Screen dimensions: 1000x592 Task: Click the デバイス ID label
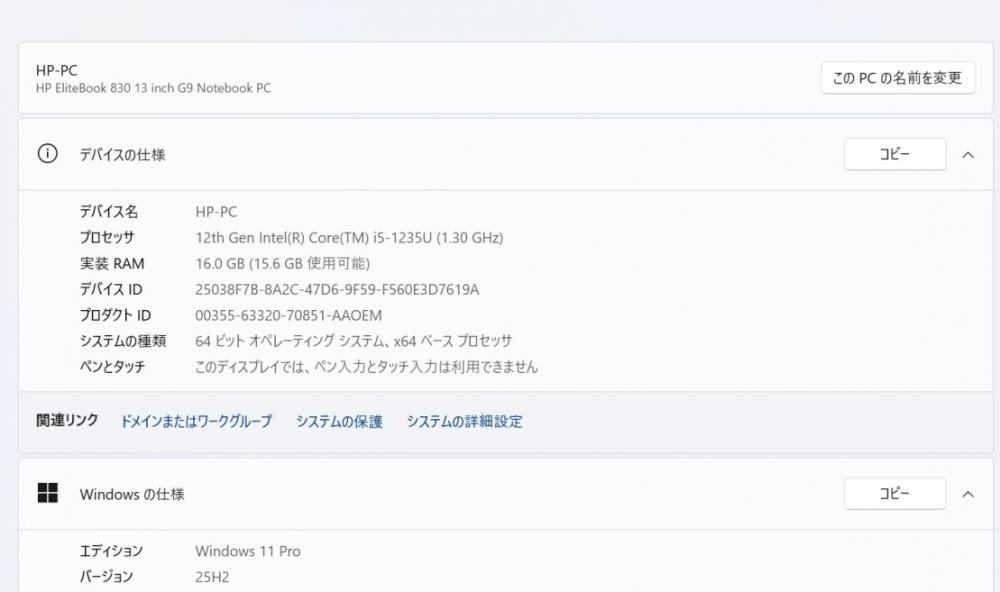click(111, 290)
